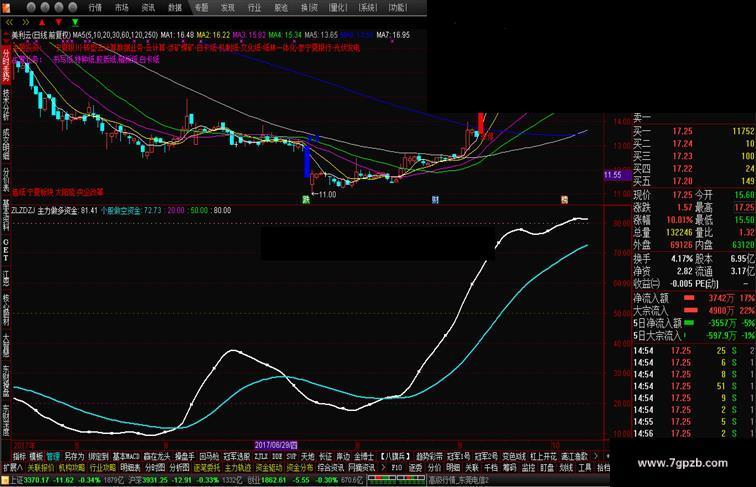The width and height of the screenshot is (756, 487).
Task: Click the green 跌 marker on chart axis
Action: 306,200
